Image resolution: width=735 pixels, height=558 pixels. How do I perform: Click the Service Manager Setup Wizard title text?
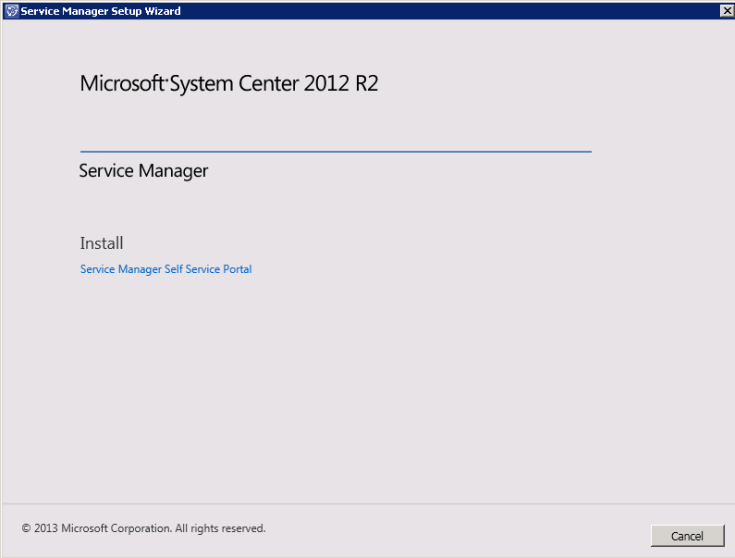tap(100, 11)
